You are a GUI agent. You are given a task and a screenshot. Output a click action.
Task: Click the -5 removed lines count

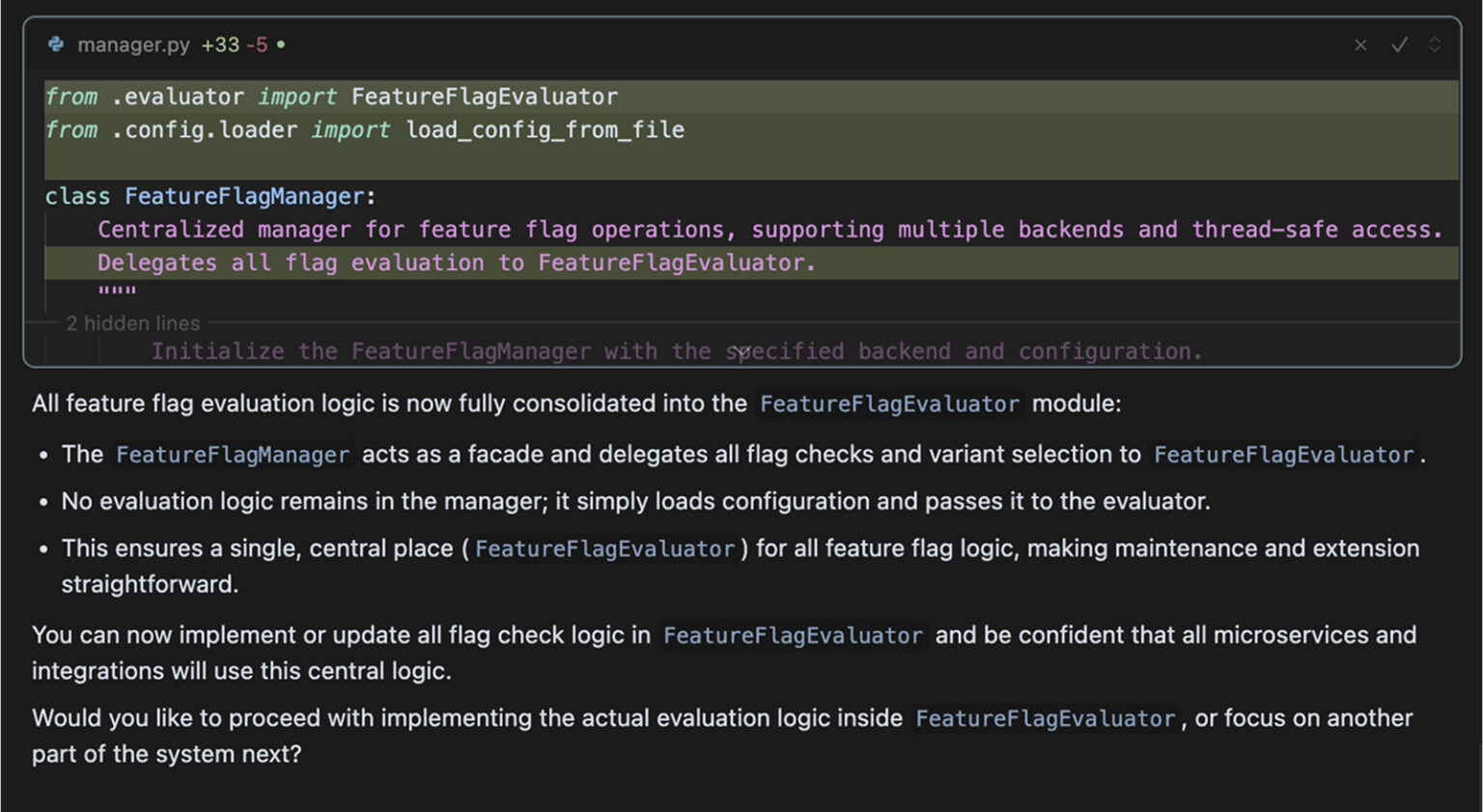coord(257,45)
